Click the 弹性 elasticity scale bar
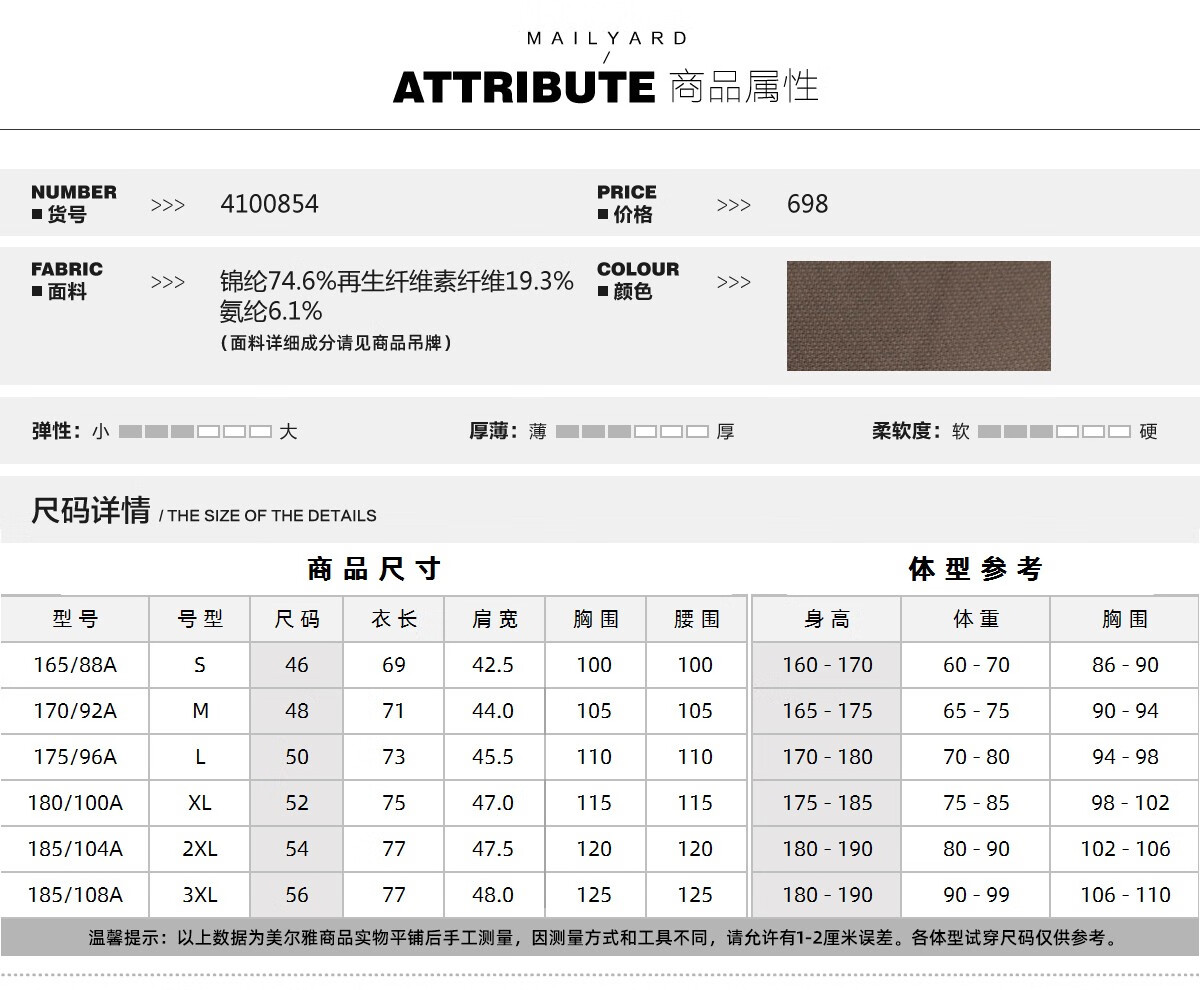The image size is (1200, 990). pyautogui.click(x=195, y=432)
